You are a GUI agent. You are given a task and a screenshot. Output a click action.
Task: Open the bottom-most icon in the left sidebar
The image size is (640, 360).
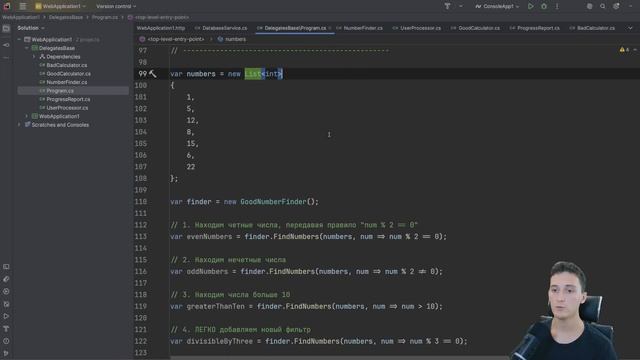click(x=6, y=353)
